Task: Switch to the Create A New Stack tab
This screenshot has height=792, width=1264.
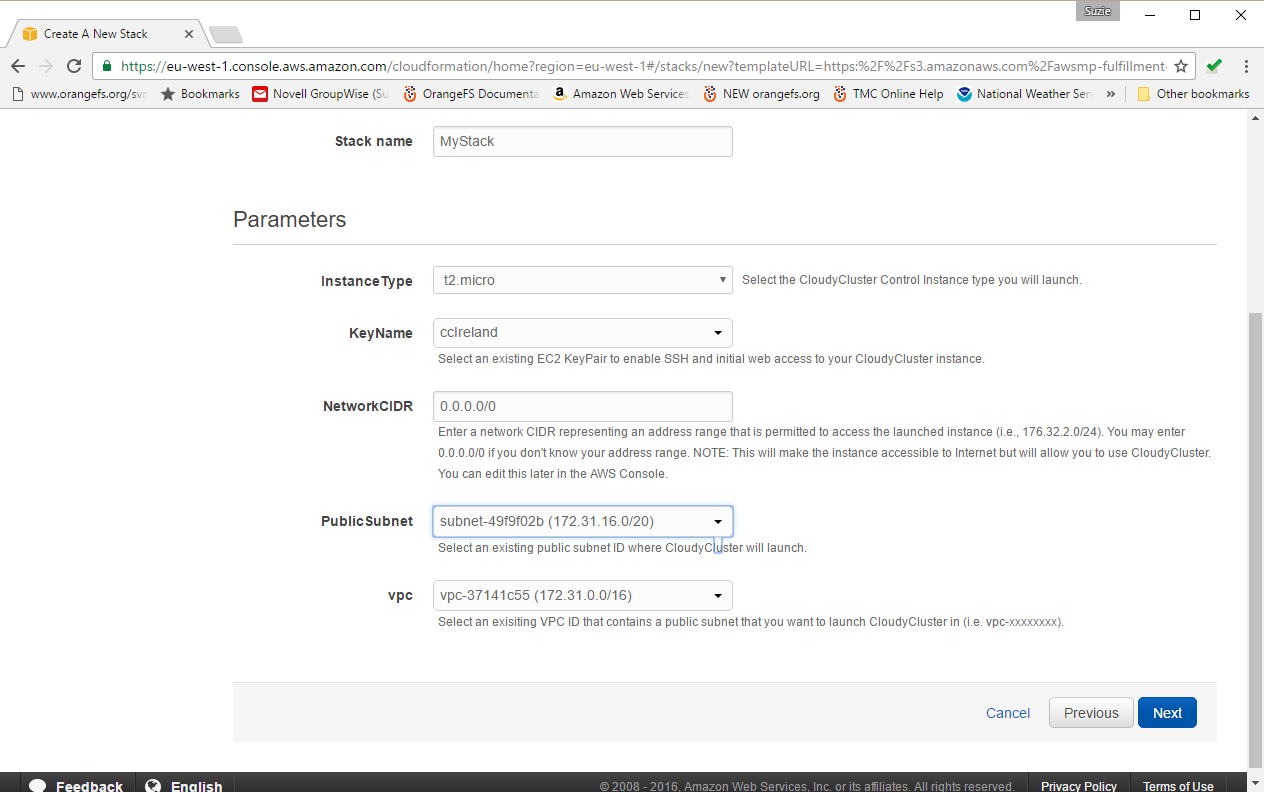Action: (95, 32)
